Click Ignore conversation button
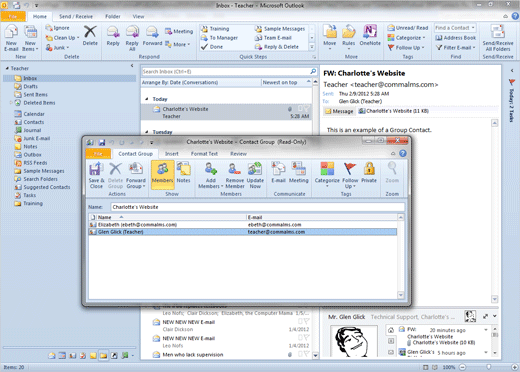Screen dimensions: 520x372 pos(58,28)
